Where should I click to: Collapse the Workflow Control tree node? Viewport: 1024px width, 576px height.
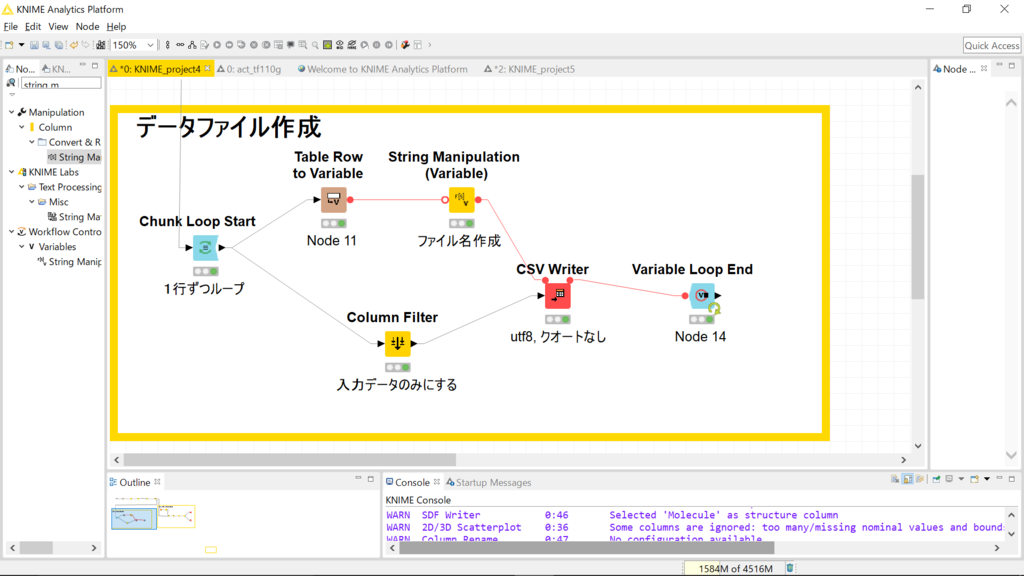pos(11,232)
